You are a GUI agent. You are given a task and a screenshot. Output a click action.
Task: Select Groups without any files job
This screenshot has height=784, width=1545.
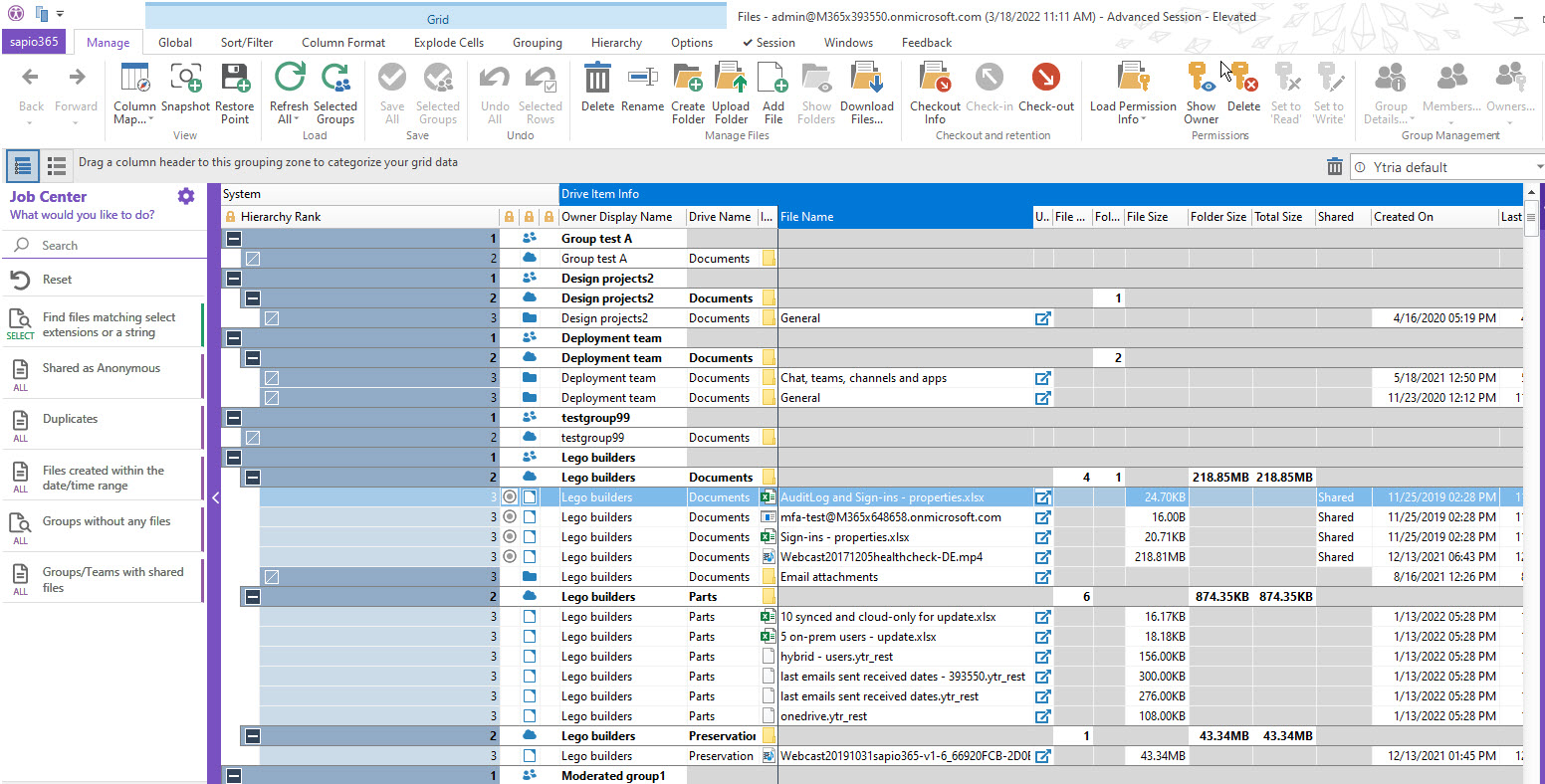click(x=107, y=521)
